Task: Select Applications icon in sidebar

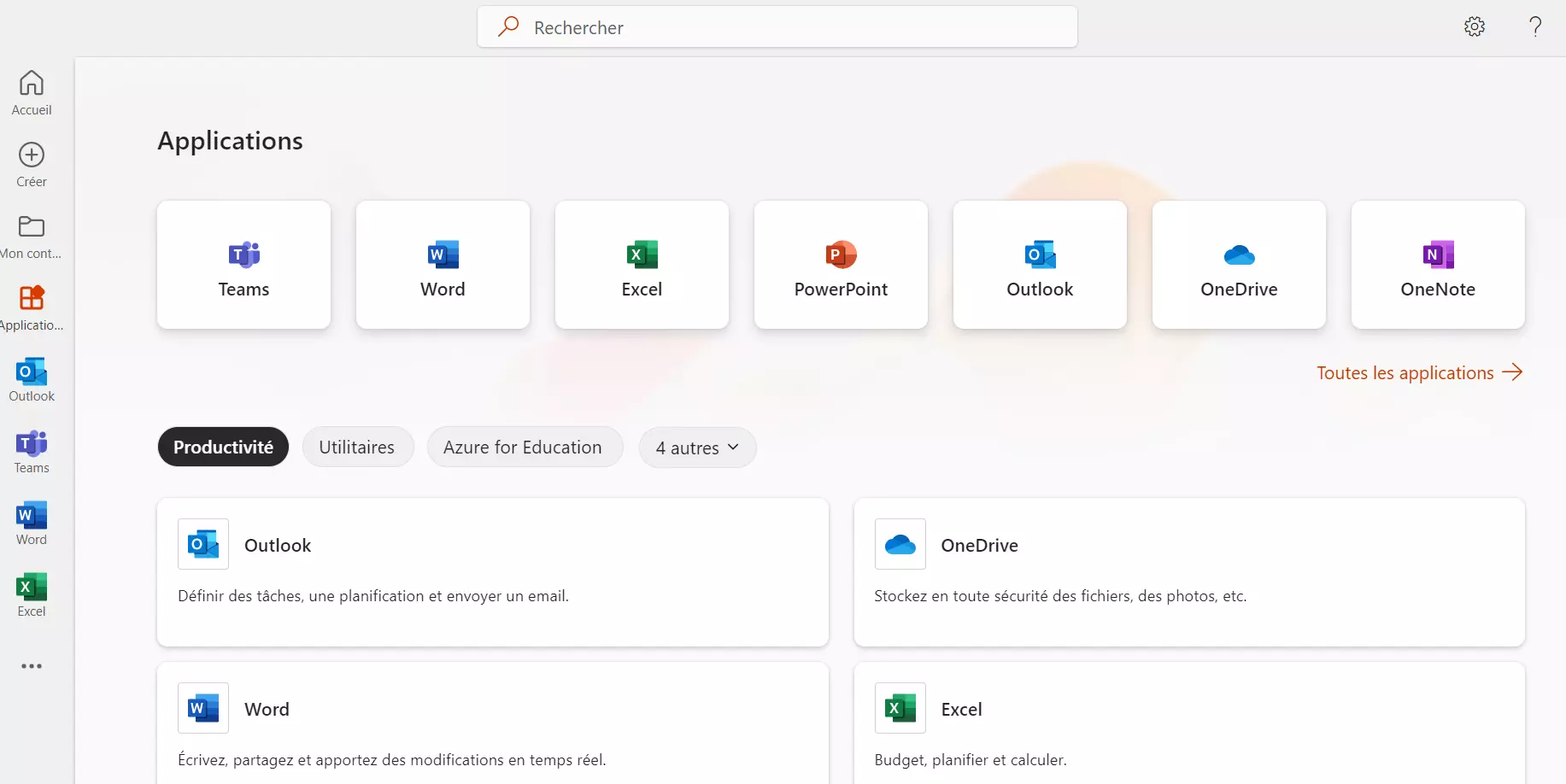Action: point(32,298)
